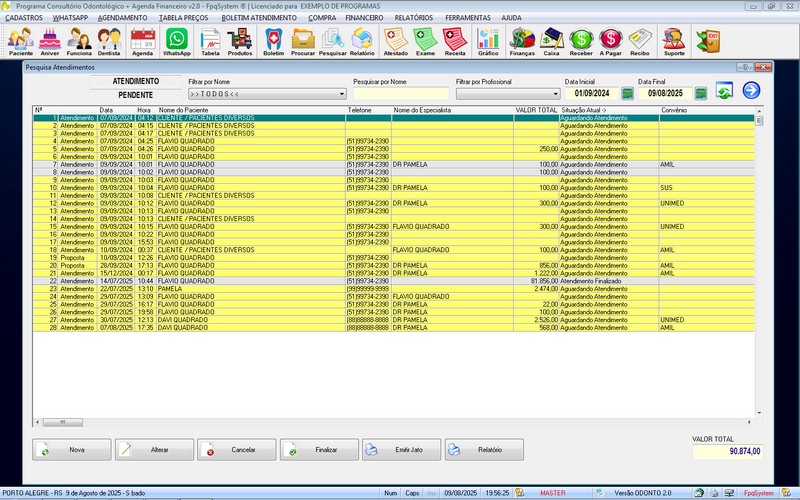Image resolution: width=800 pixels, height=500 pixels.
Task: Open the Agenda calendar icon
Action: point(143,41)
